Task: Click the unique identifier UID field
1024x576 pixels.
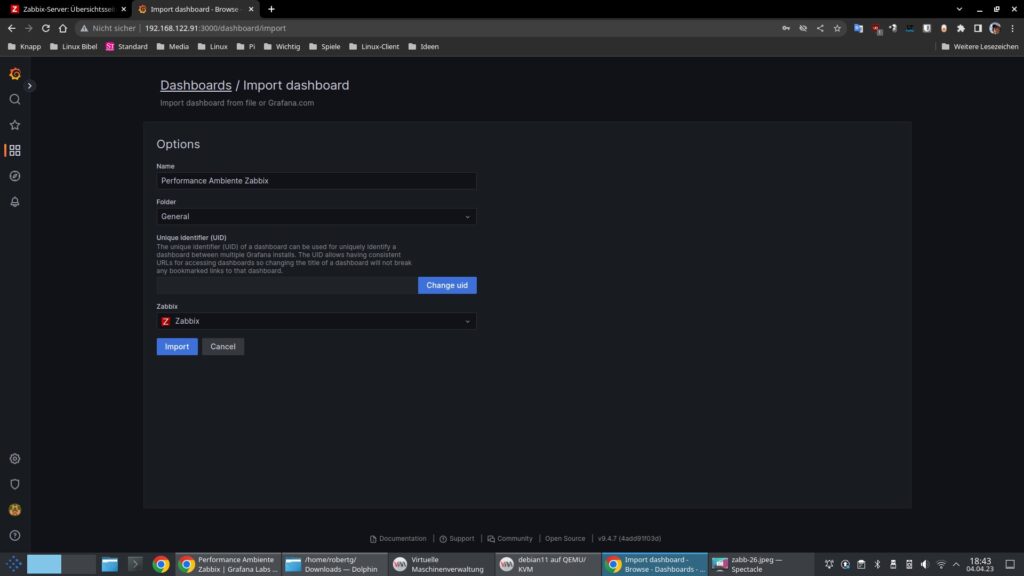Action: 287,285
